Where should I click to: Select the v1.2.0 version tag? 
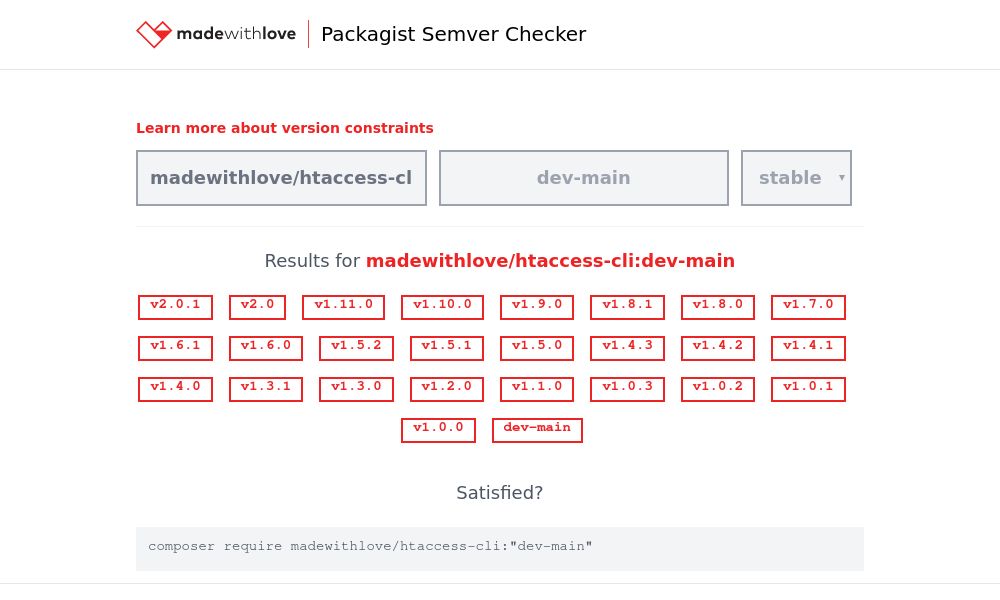click(x=446, y=388)
